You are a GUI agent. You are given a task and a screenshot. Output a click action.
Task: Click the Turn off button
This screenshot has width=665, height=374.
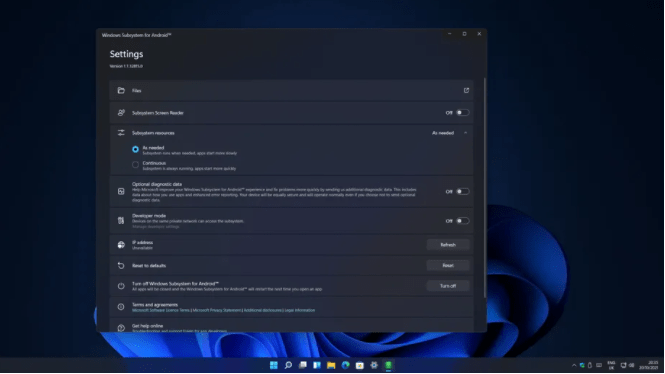coord(448,286)
